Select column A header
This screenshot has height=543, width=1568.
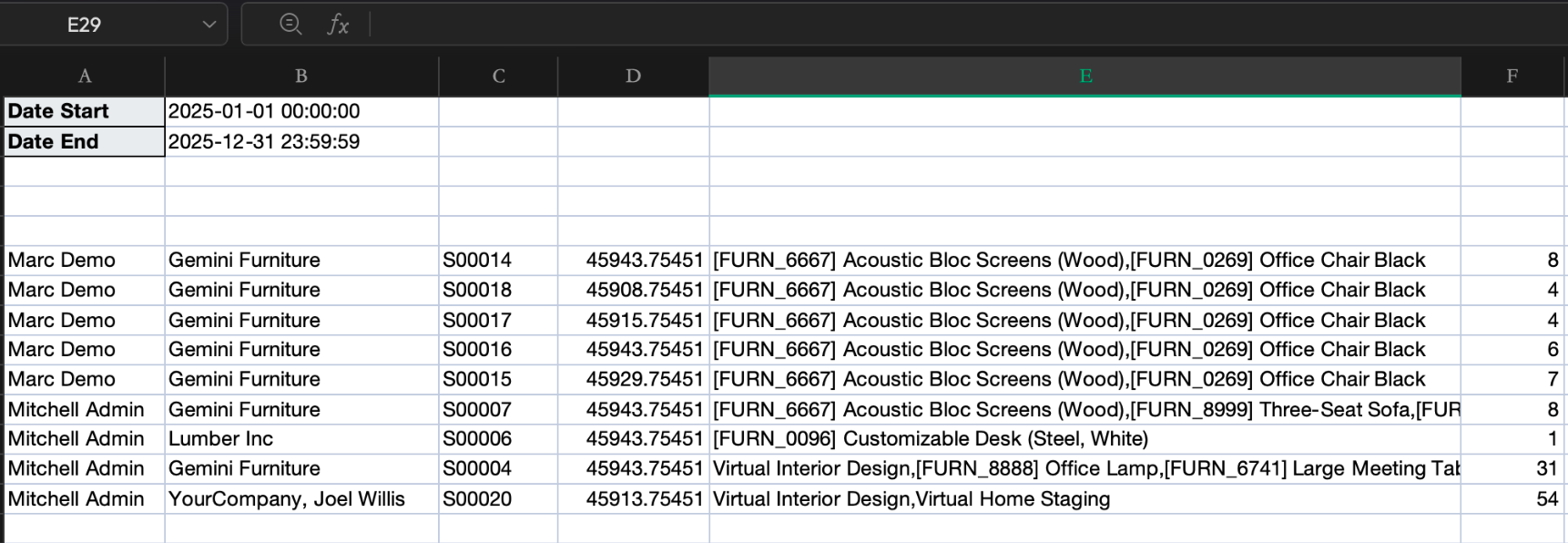point(84,77)
